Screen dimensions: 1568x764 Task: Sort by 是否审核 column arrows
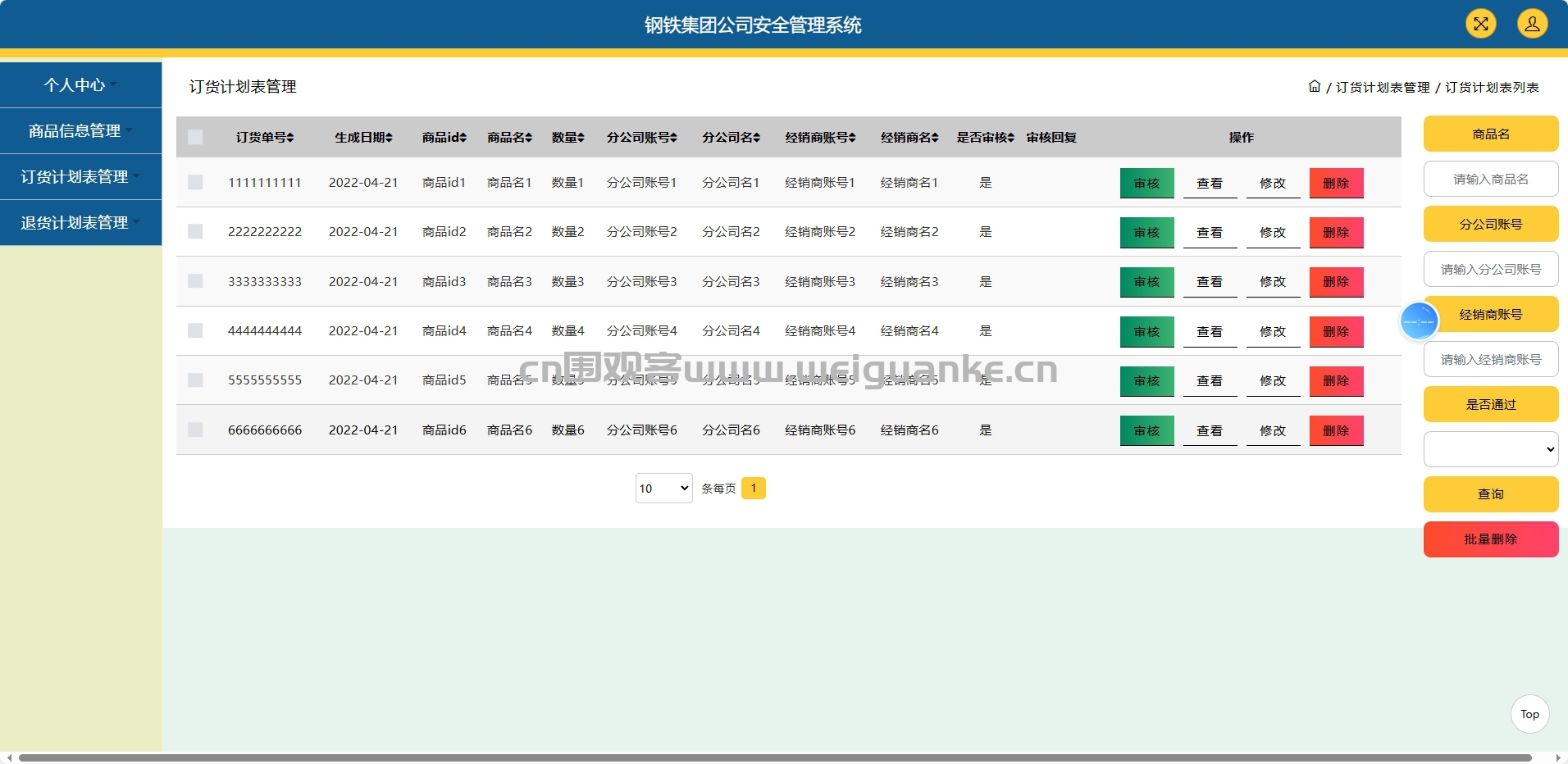pos(1011,138)
